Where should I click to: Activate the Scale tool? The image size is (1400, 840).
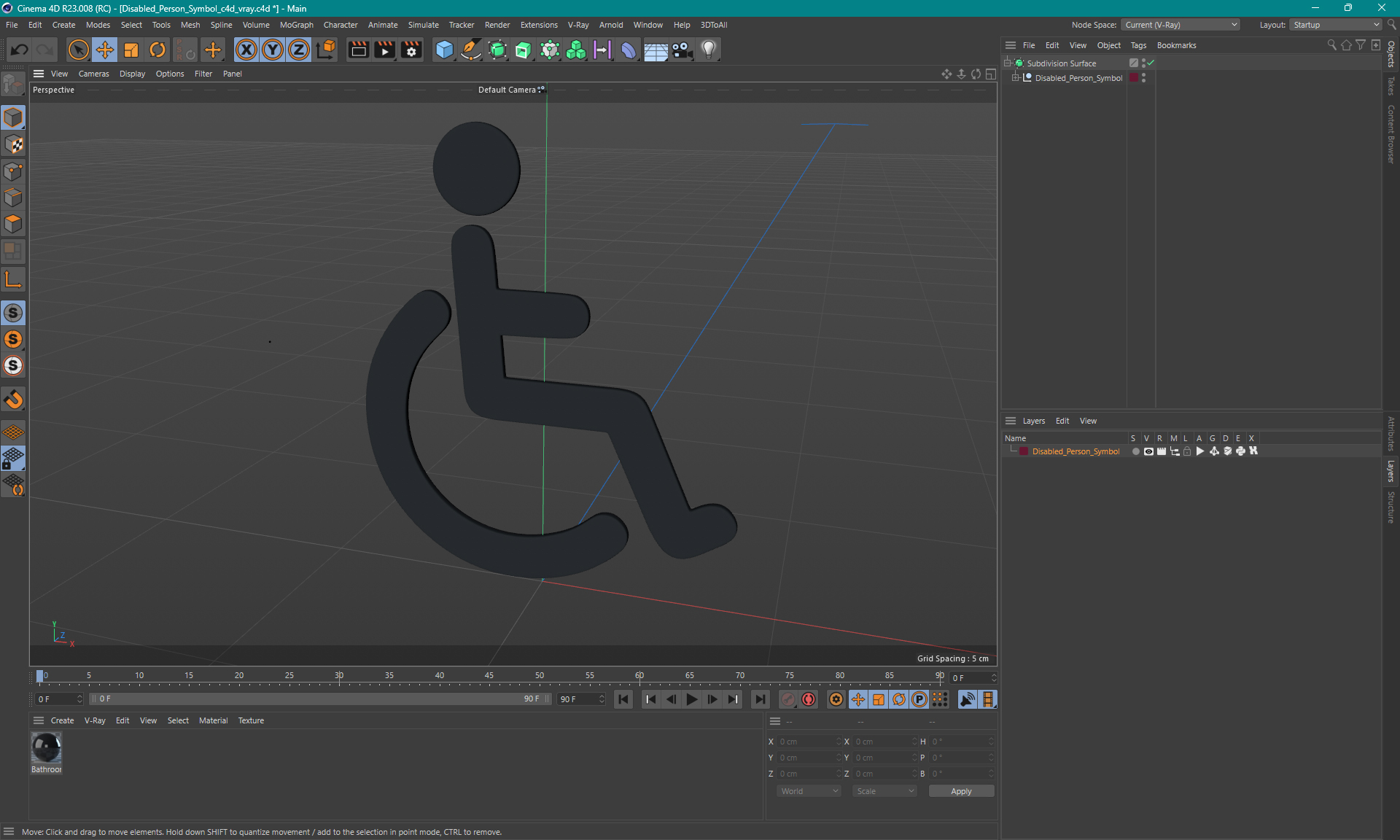click(x=131, y=50)
